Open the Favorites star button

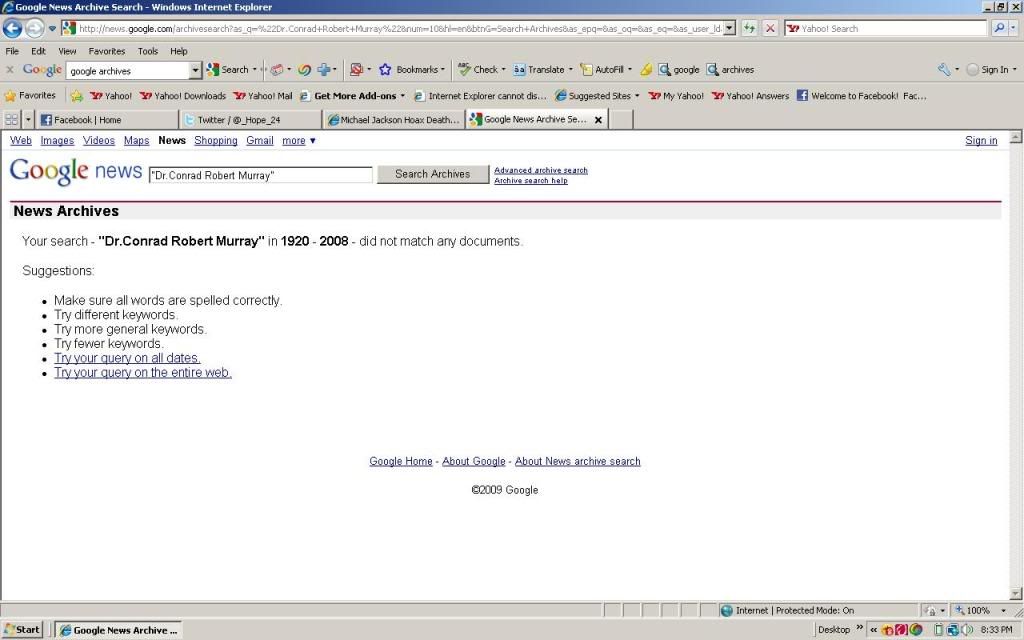click(x=30, y=95)
